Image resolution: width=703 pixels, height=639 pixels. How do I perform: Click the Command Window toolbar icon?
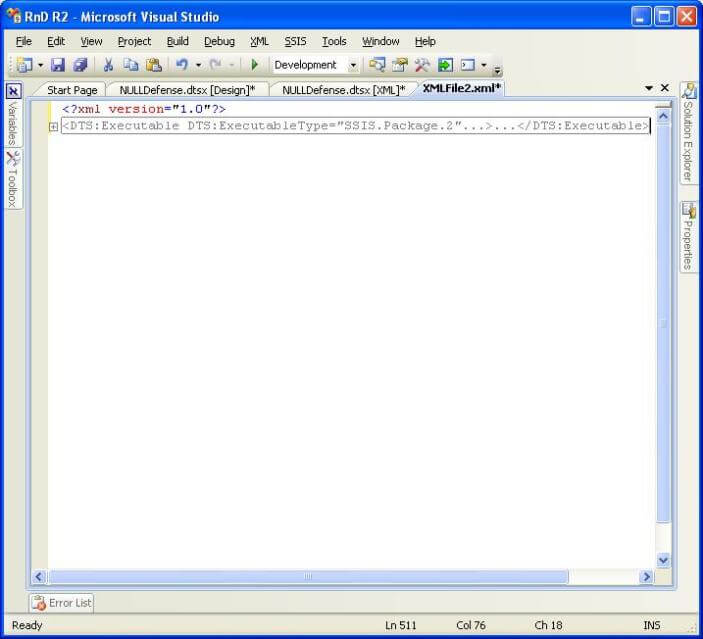[468, 65]
